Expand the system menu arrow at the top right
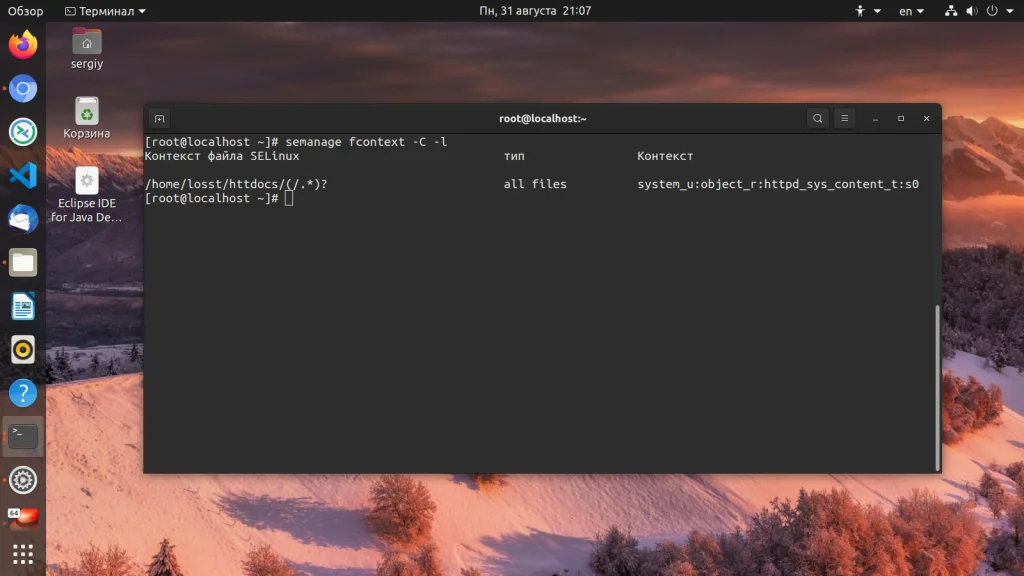Screen dimensions: 1024x576 click(1010, 11)
